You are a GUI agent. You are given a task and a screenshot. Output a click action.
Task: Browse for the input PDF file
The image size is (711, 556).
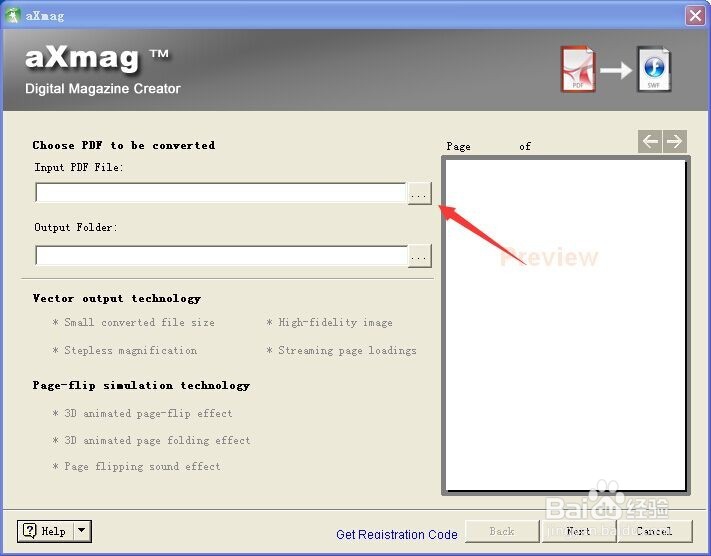[x=419, y=194]
